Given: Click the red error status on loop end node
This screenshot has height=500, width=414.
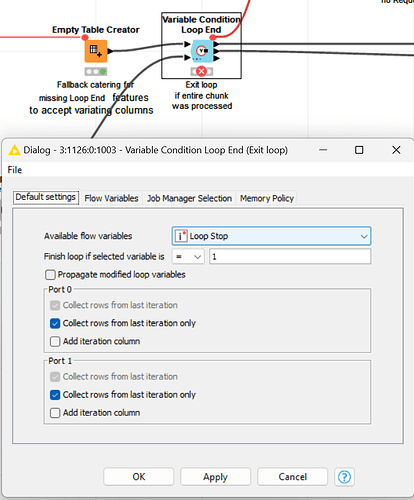Looking at the screenshot, I should pos(201,71).
